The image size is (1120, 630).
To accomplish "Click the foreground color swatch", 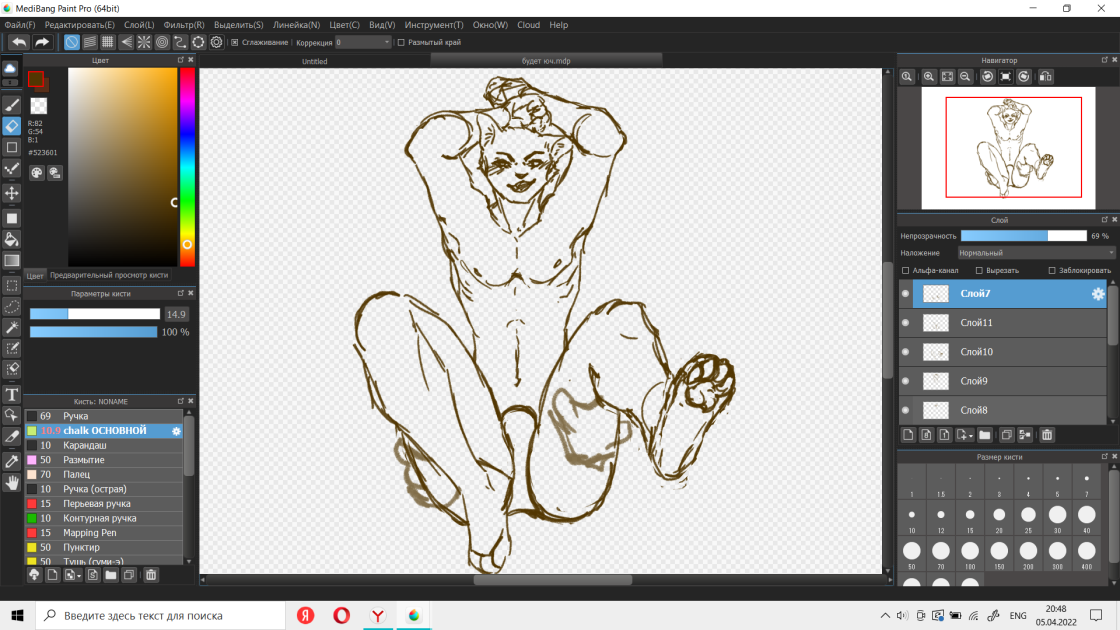I will pos(36,79).
